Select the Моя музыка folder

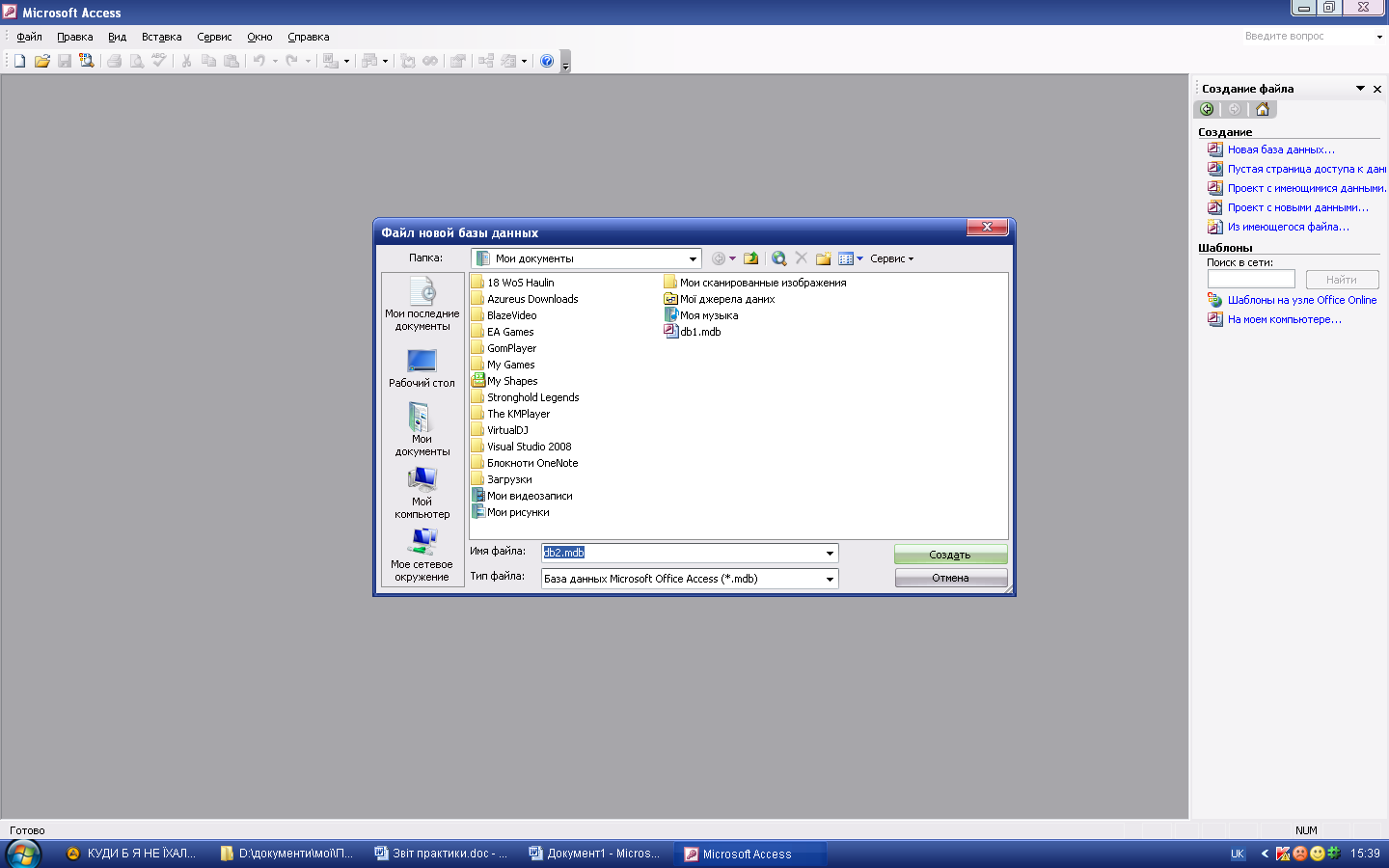[x=701, y=315]
